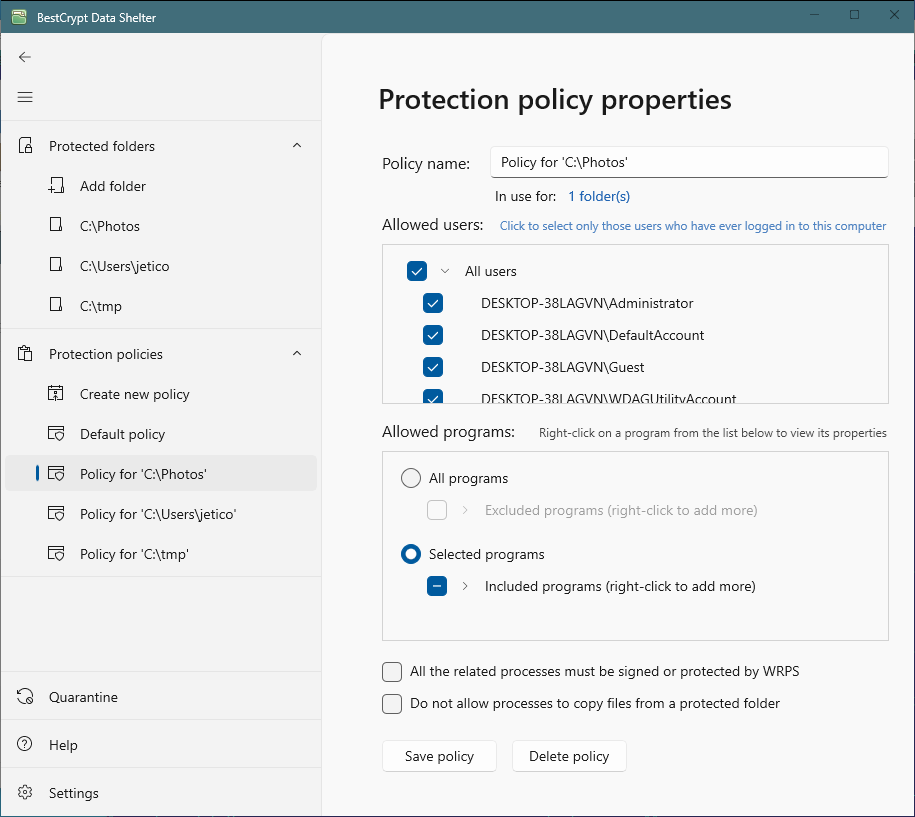Click the Protection policies clipboard icon
Image resolution: width=915 pixels, height=817 pixels.
[x=25, y=354]
